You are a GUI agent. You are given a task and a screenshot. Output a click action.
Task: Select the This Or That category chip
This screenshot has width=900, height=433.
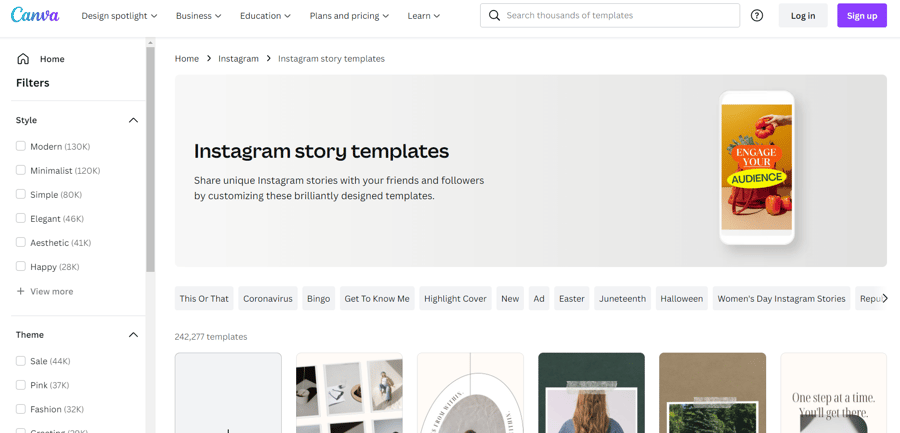click(x=204, y=299)
